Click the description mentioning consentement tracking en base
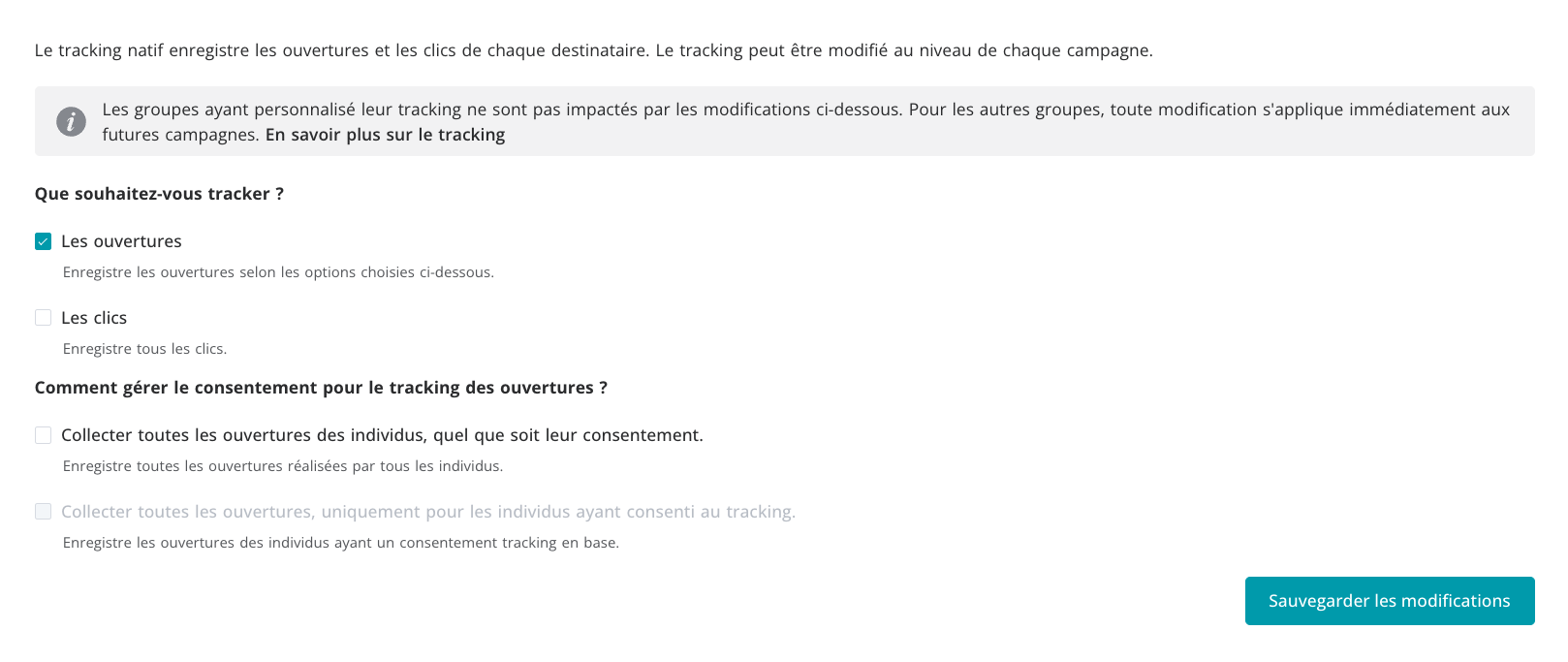Viewport: 1568px width, 662px height. click(x=340, y=543)
